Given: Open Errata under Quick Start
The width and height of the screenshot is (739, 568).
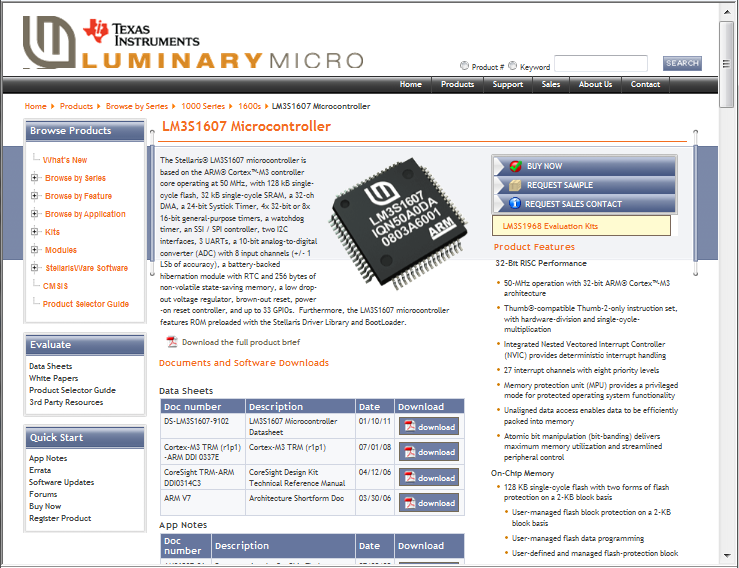Looking at the screenshot, I should pyautogui.click(x=40, y=470).
